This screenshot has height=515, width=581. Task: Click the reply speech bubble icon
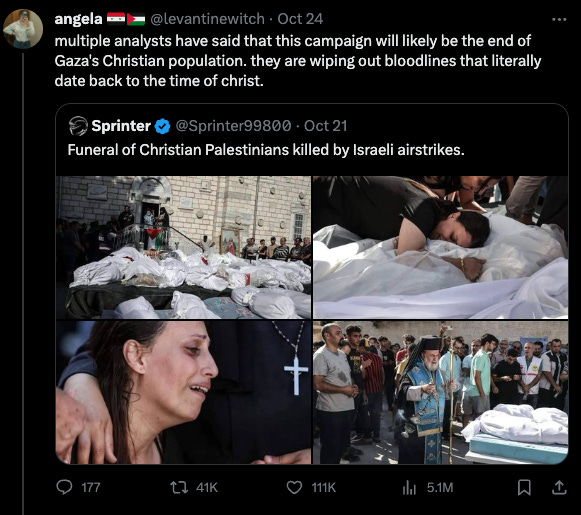coord(64,487)
